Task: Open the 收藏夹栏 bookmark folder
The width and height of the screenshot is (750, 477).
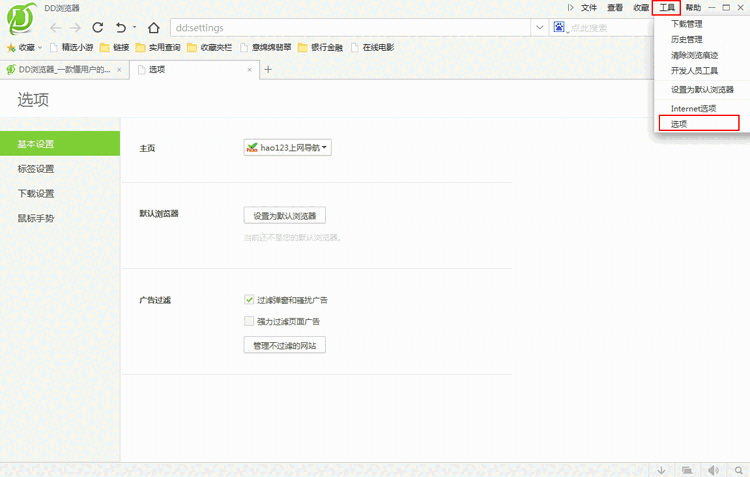Action: click(210, 47)
